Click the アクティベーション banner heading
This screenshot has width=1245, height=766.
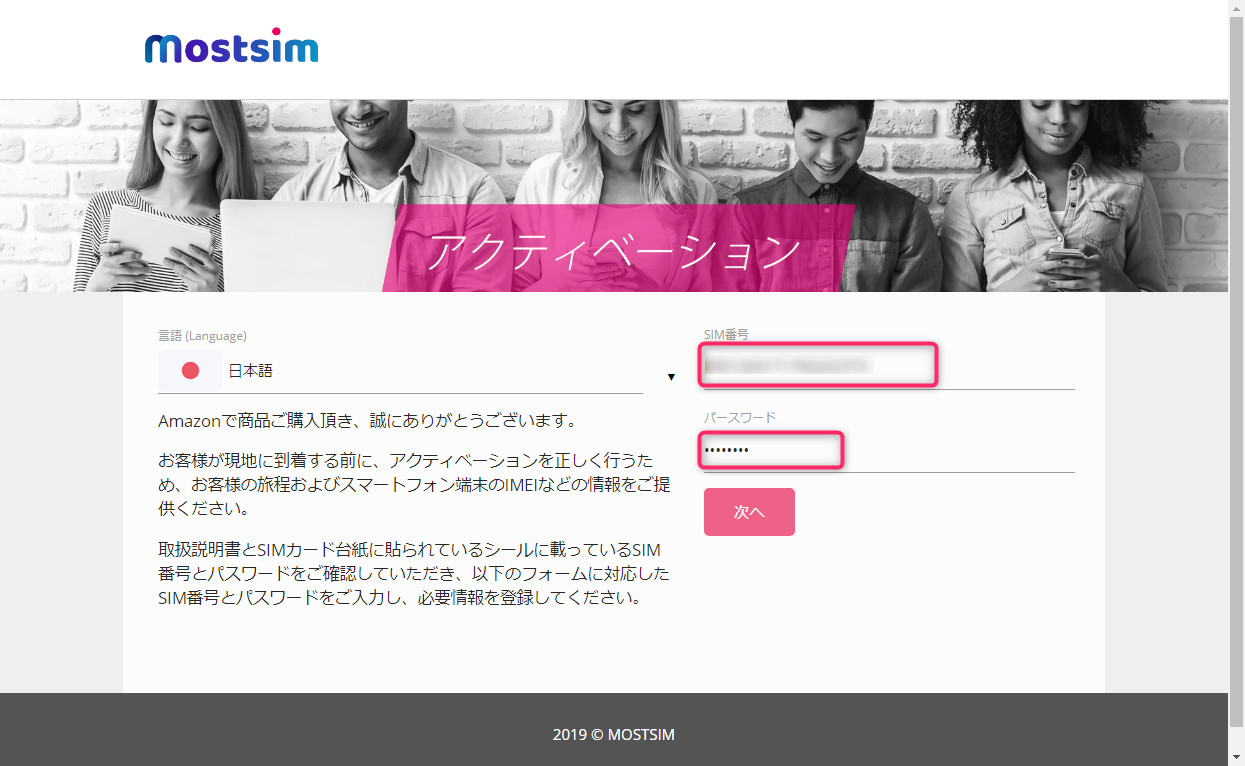click(614, 252)
